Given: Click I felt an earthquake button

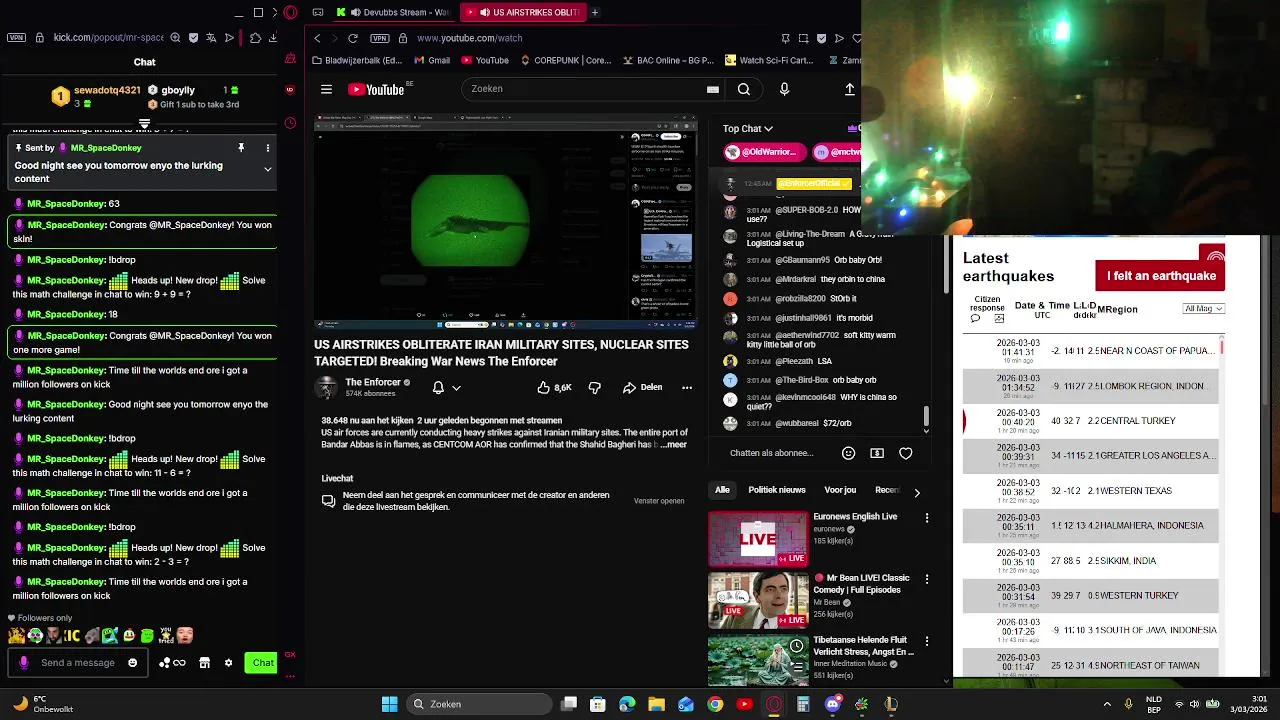Looking at the screenshot, I should 1160,276.
